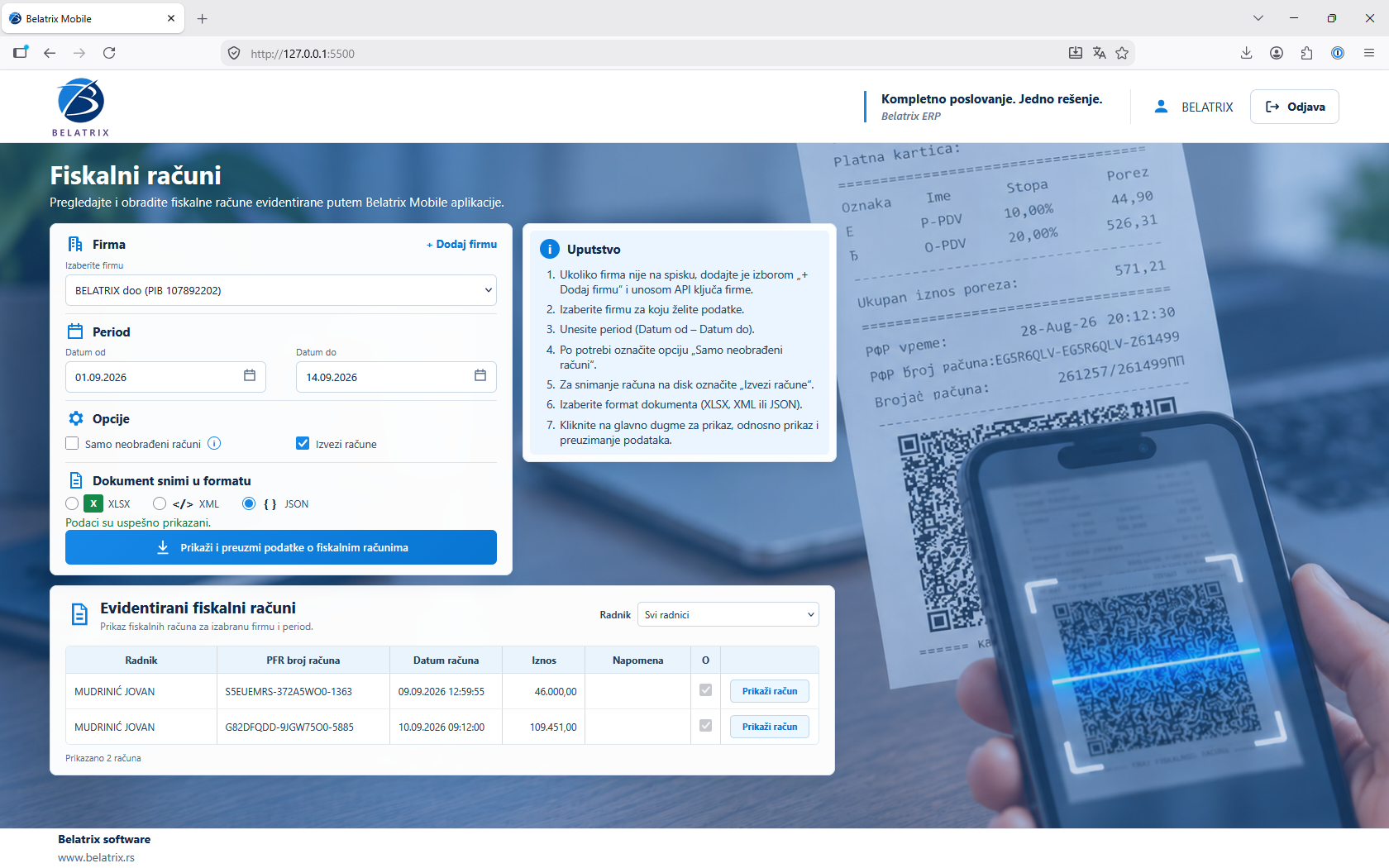The width and height of the screenshot is (1389, 868).
Task: Select XLSX format radio button
Action: pyautogui.click(x=72, y=503)
